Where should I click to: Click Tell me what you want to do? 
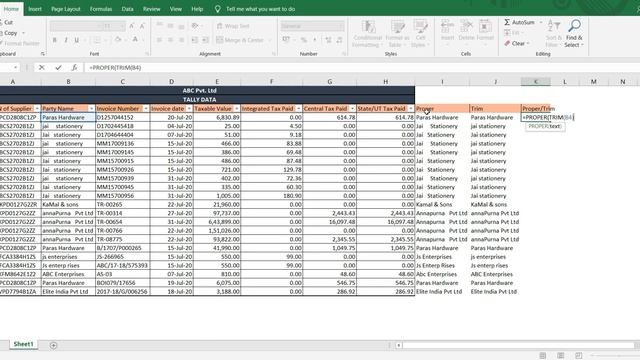pos(260,9)
